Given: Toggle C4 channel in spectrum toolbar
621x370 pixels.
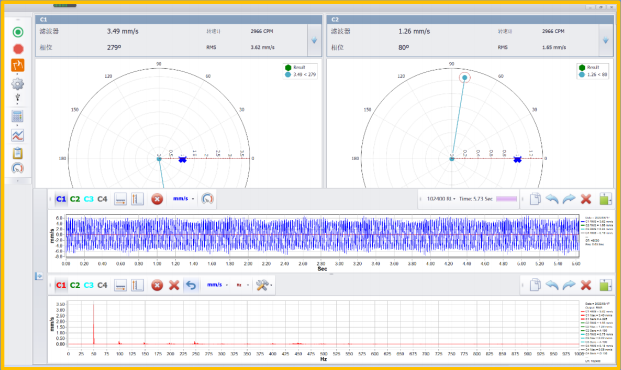Looking at the screenshot, I should [x=102, y=285].
